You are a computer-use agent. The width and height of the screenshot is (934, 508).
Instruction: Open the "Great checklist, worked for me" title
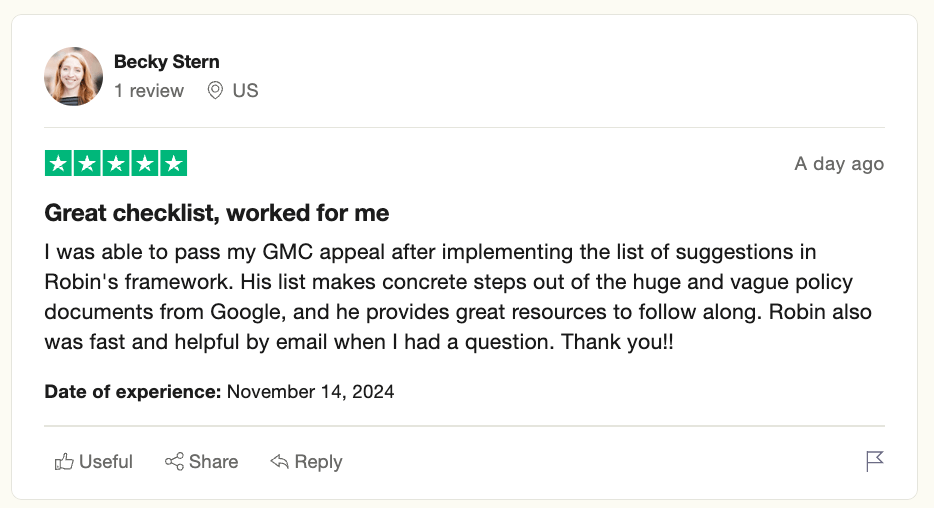[217, 213]
